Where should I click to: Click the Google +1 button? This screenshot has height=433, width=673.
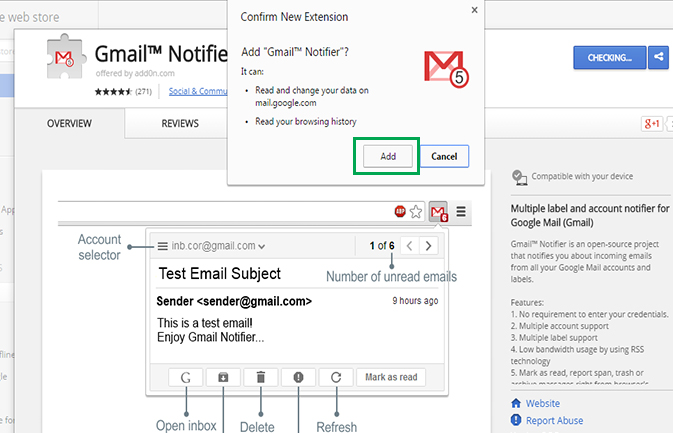pyautogui.click(x=652, y=124)
